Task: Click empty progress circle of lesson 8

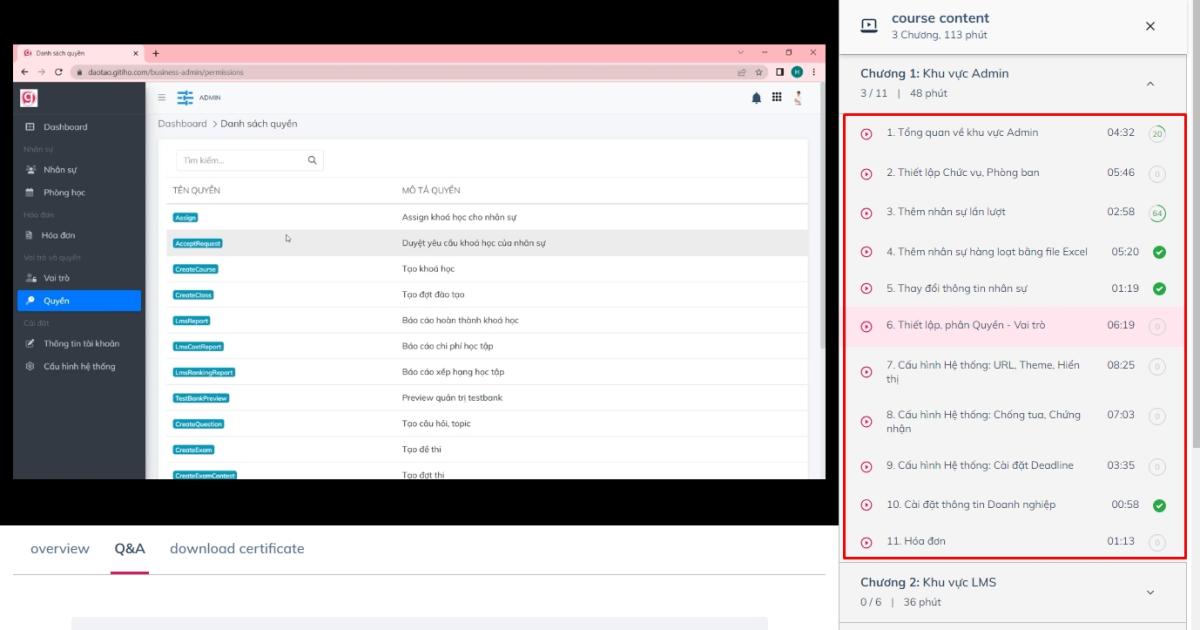Action: (x=1157, y=416)
